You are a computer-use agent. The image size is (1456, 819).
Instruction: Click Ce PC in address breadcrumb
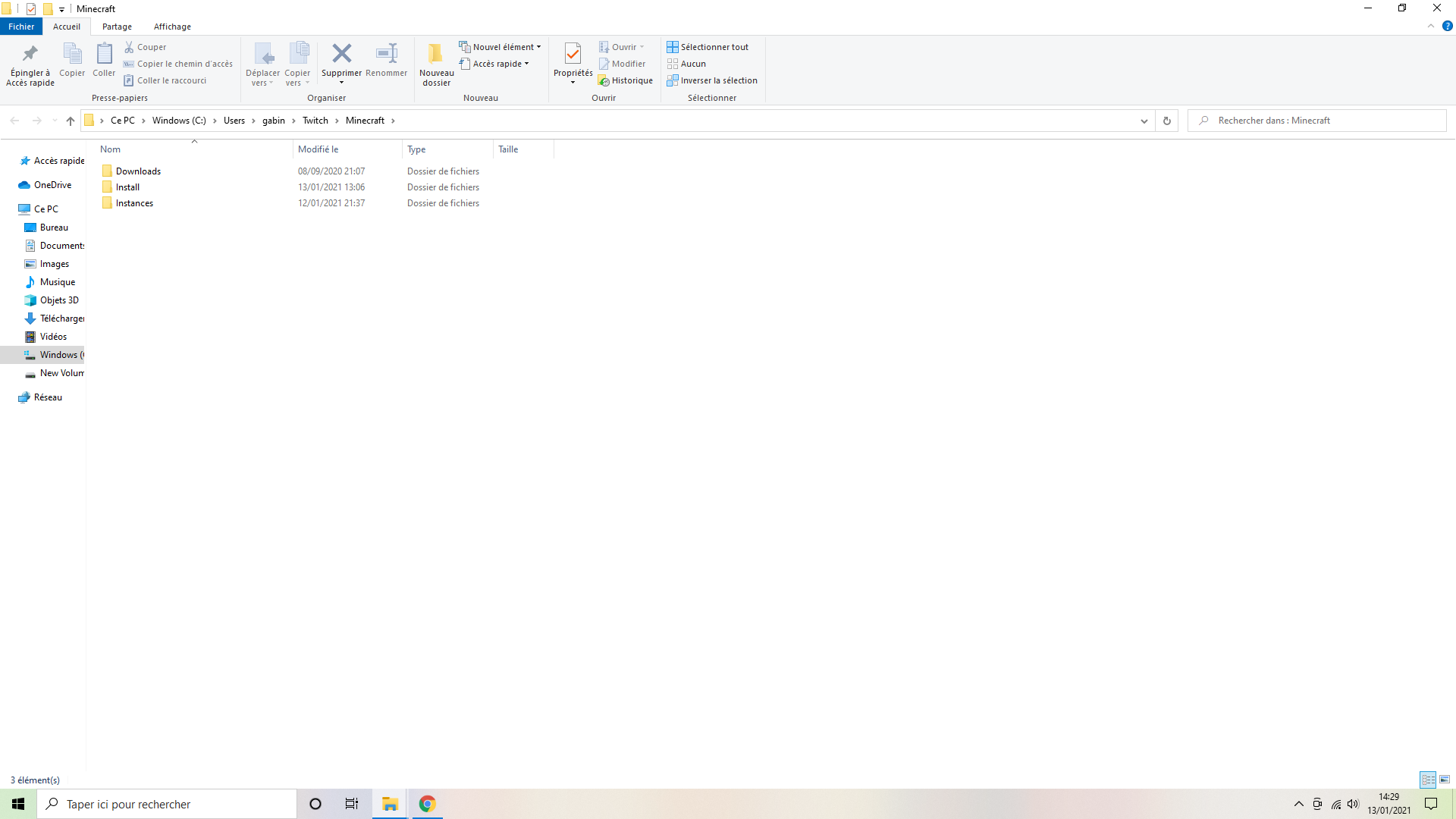122,121
